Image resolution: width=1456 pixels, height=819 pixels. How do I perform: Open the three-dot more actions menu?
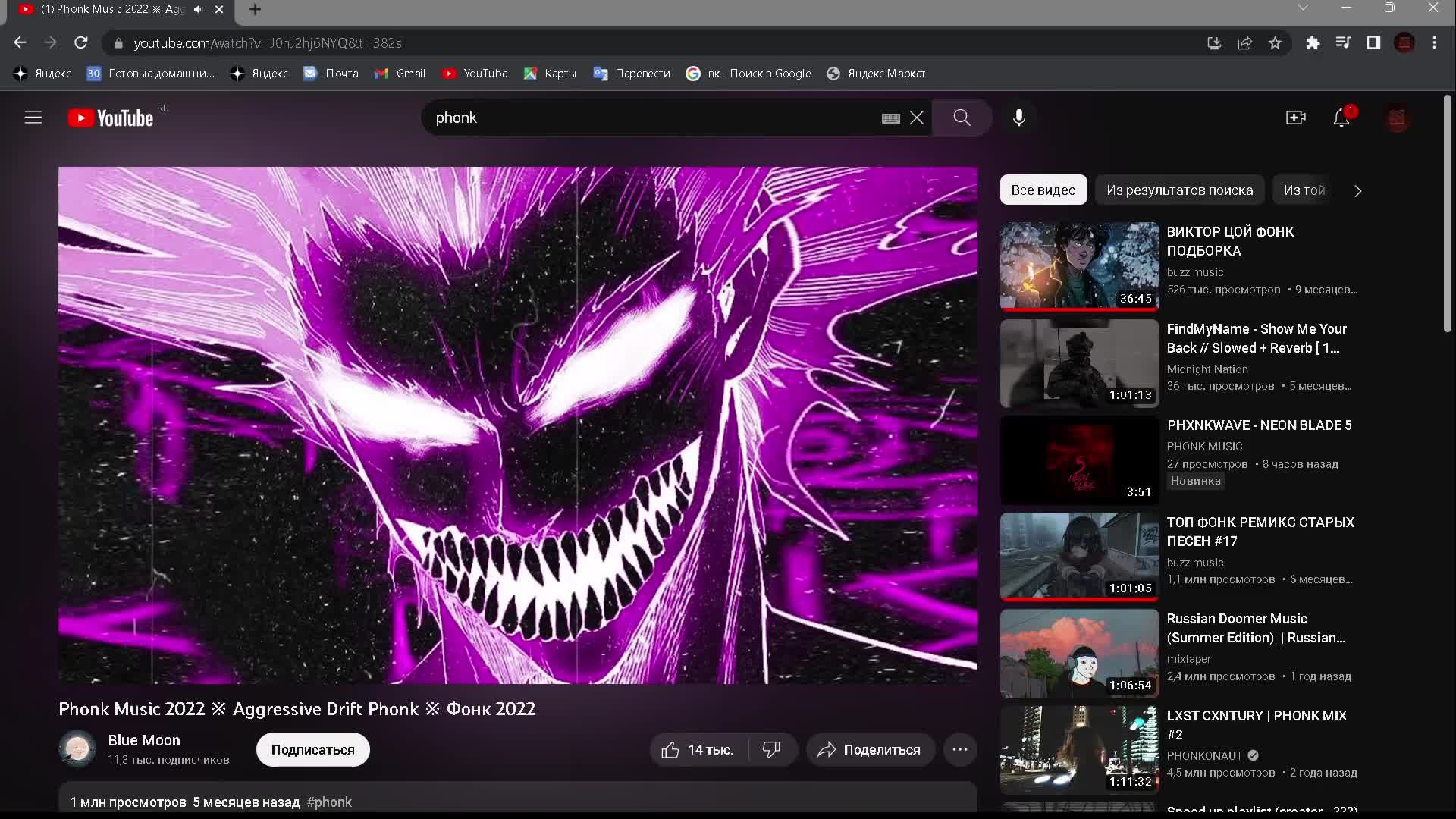pos(959,750)
